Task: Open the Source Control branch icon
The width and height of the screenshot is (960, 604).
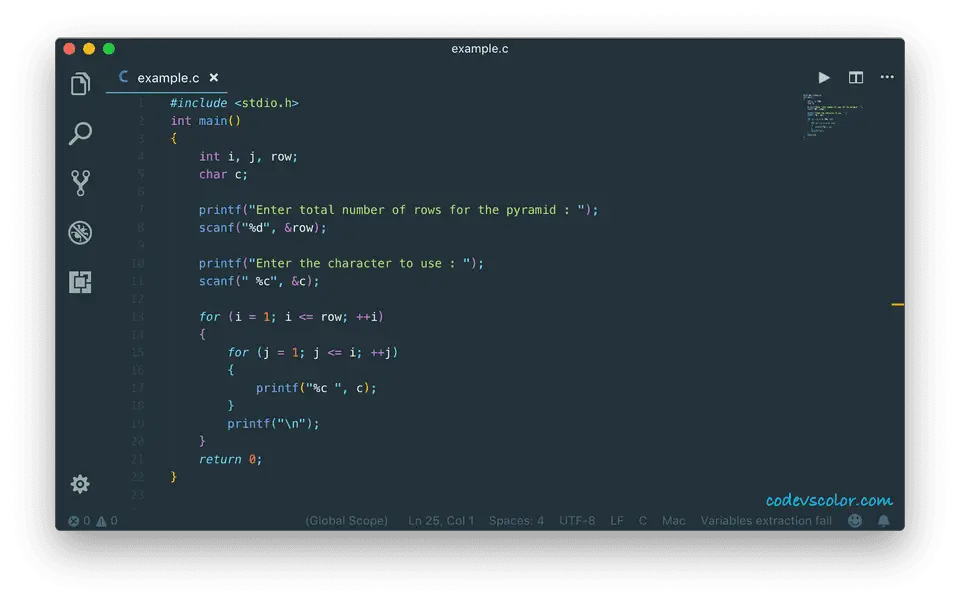Action: click(x=81, y=183)
